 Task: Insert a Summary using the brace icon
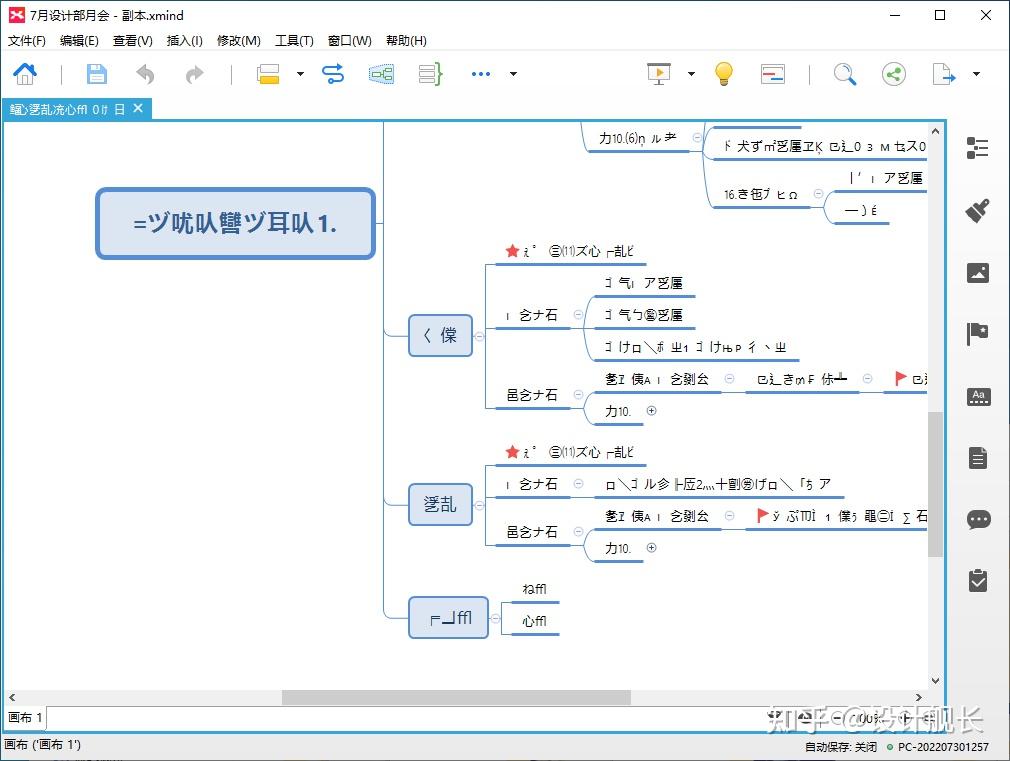coord(429,74)
